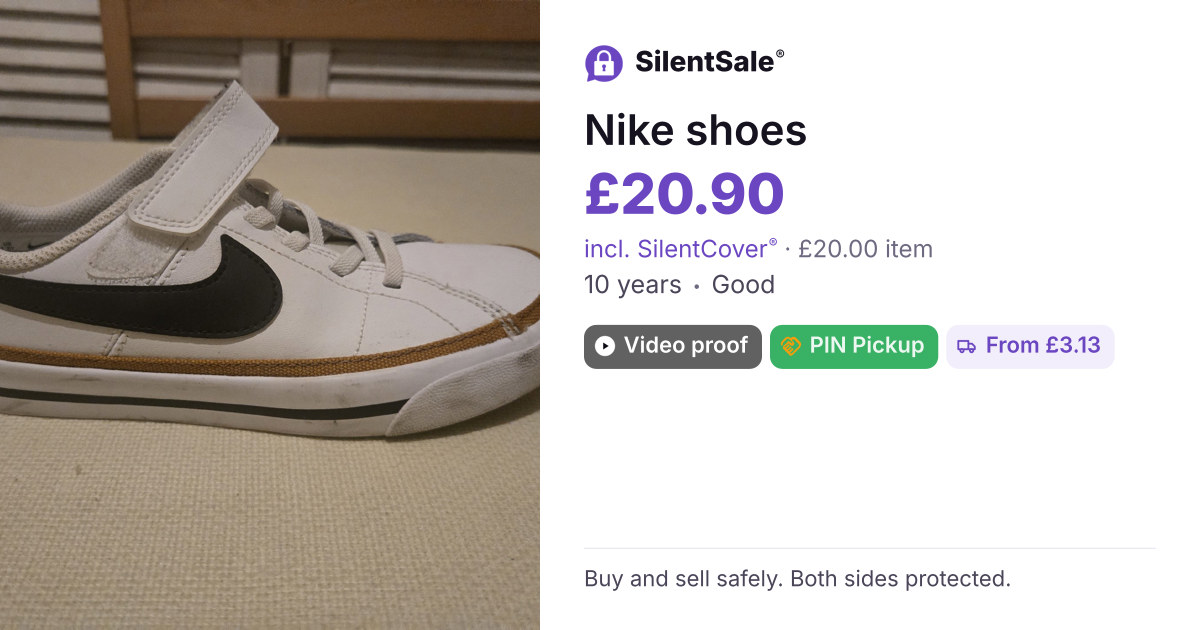Select the green PIN Pickup badge

tap(854, 346)
